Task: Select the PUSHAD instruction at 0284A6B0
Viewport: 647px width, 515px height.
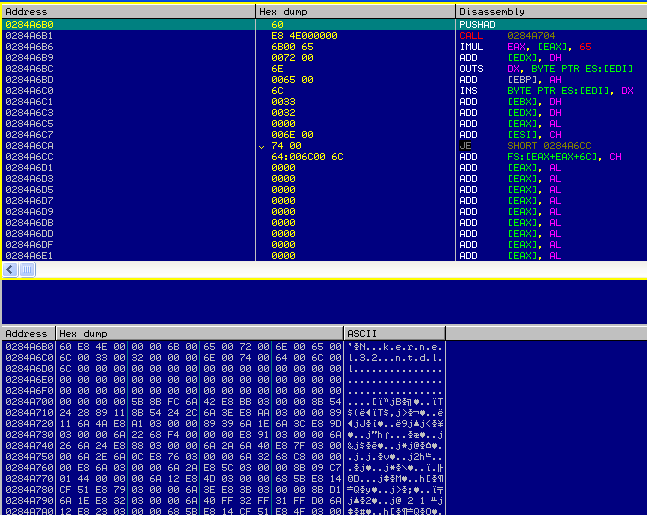Action: (x=473, y=24)
